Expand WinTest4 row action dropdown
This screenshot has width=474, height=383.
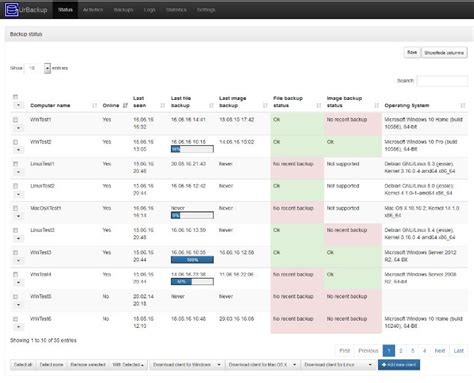coord(18,283)
